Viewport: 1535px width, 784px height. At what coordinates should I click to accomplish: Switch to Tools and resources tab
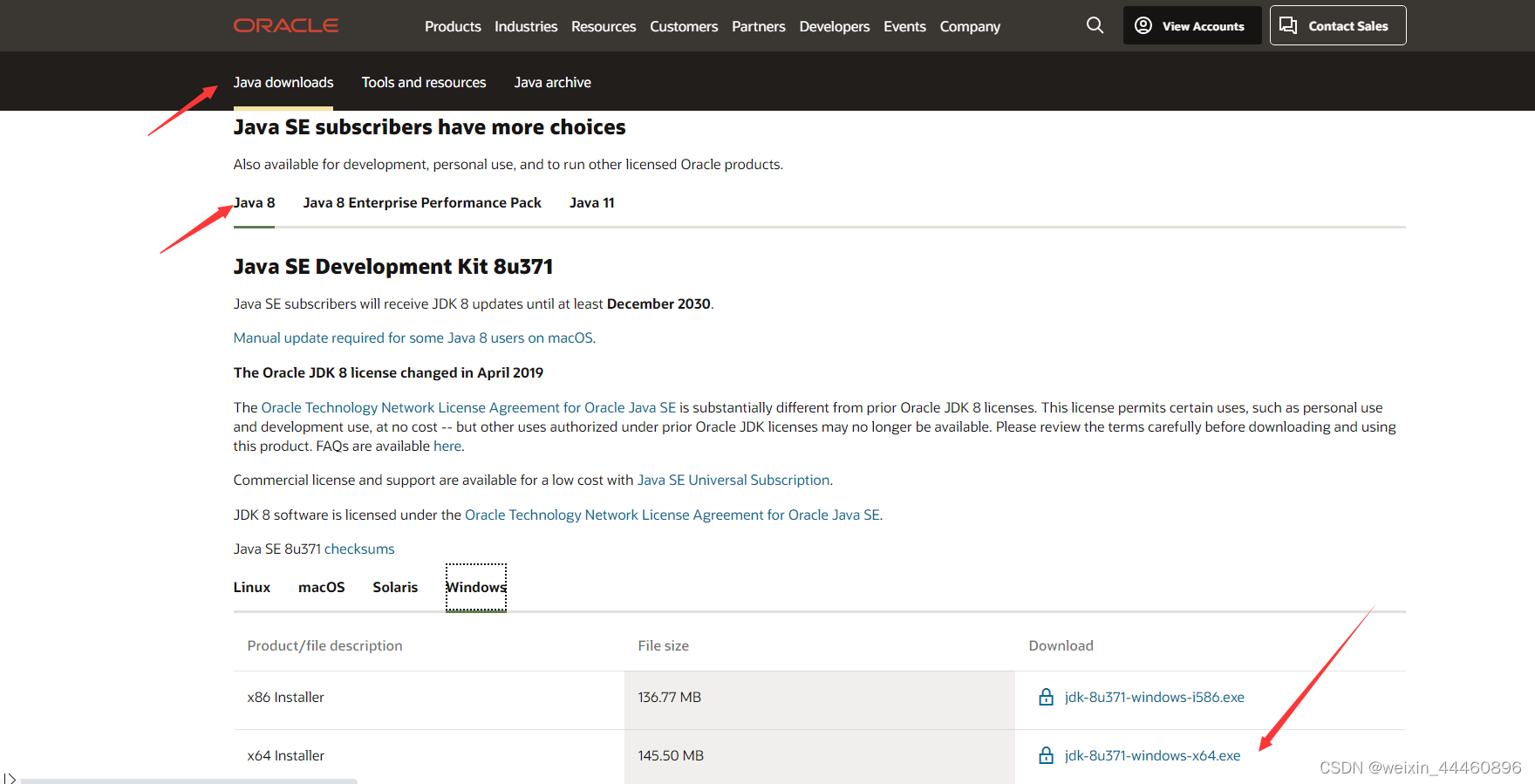424,82
